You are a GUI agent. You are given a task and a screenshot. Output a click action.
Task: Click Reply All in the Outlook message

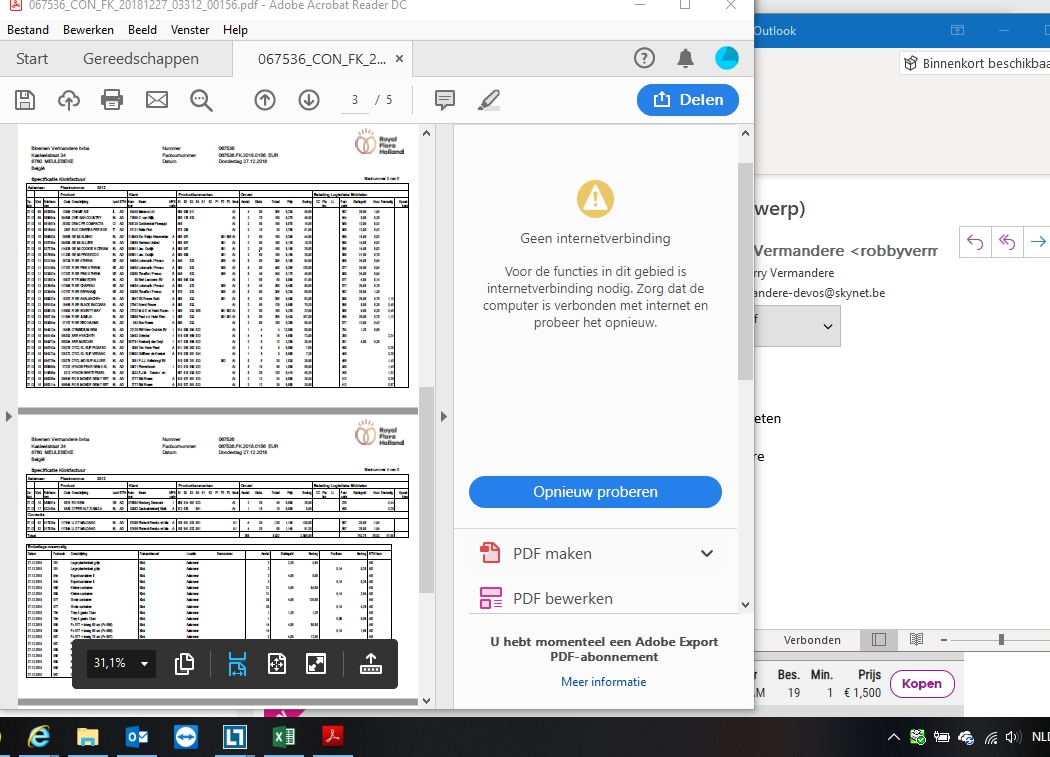click(x=1006, y=242)
